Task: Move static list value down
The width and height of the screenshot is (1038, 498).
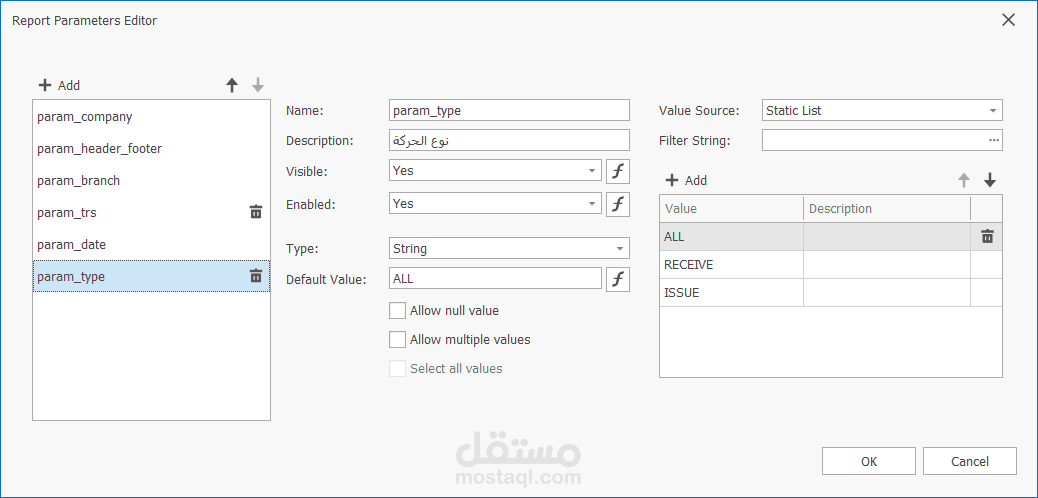Action: click(x=990, y=180)
